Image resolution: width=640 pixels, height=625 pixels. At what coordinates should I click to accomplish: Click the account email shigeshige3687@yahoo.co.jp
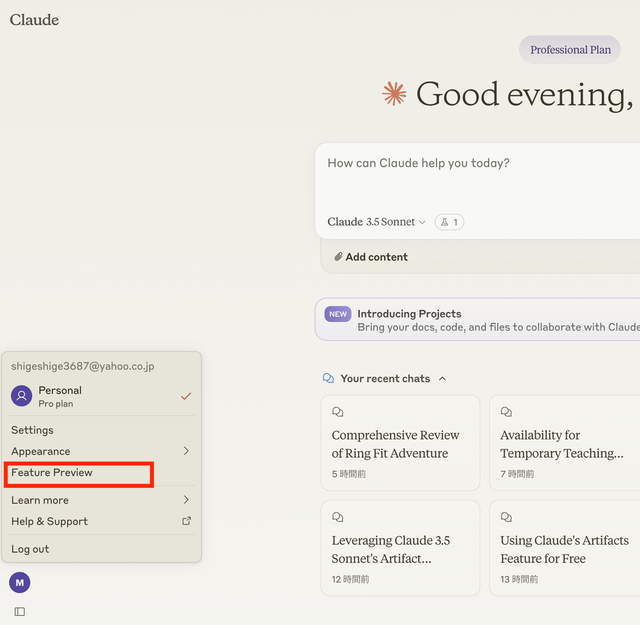coord(83,366)
